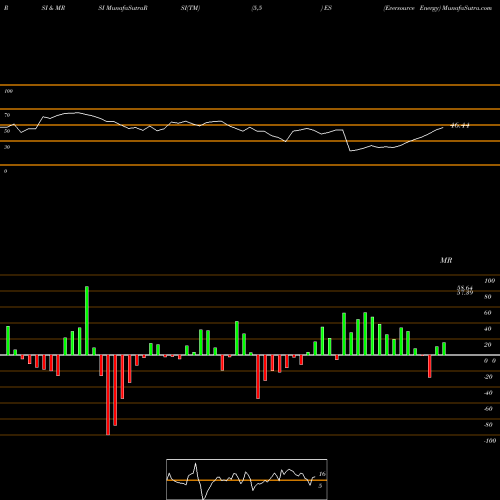
Task: Click the MunafaSutra.com text in header
Action: [x=467, y=8]
